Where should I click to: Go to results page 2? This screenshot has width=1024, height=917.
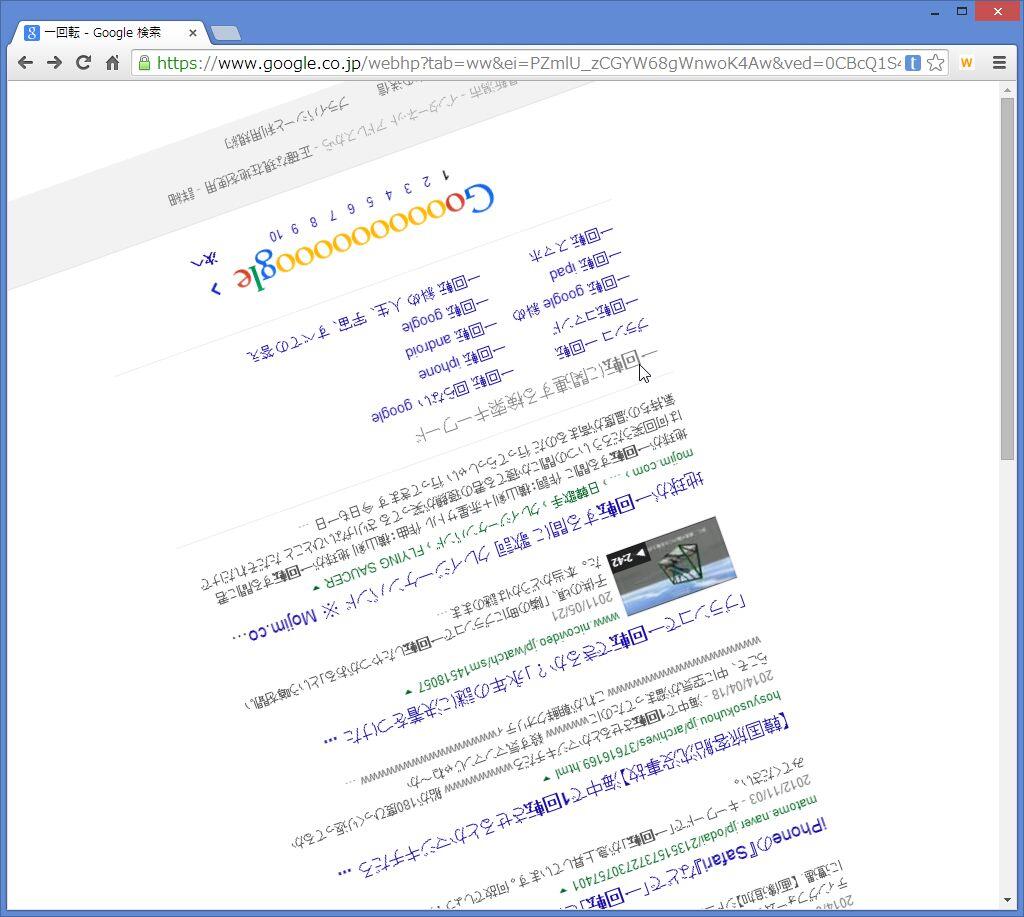pyautogui.click(x=426, y=182)
